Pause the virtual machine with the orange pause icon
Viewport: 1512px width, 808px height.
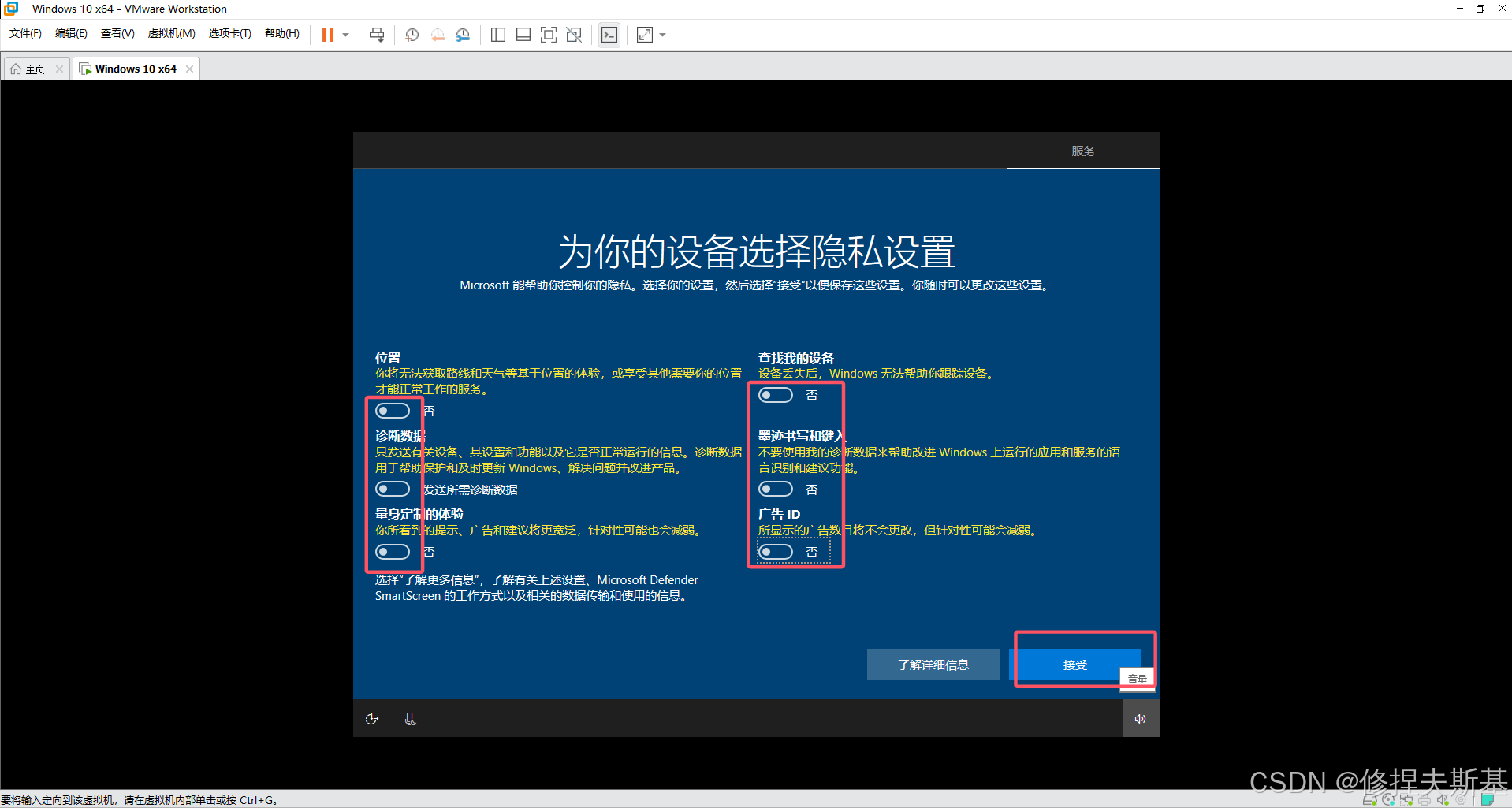(328, 35)
